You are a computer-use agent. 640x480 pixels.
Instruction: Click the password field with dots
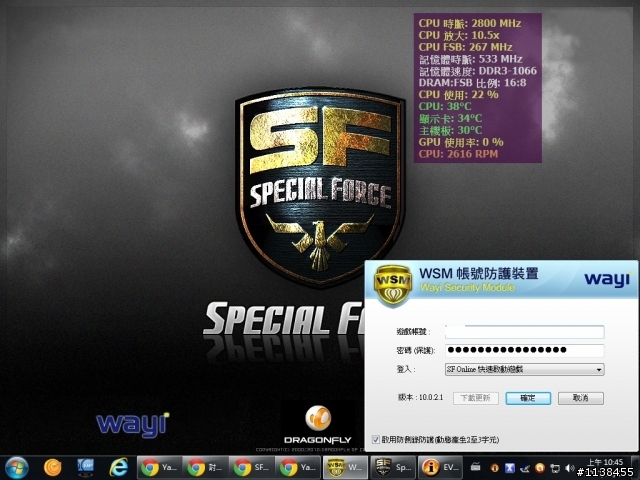[x=524, y=350]
